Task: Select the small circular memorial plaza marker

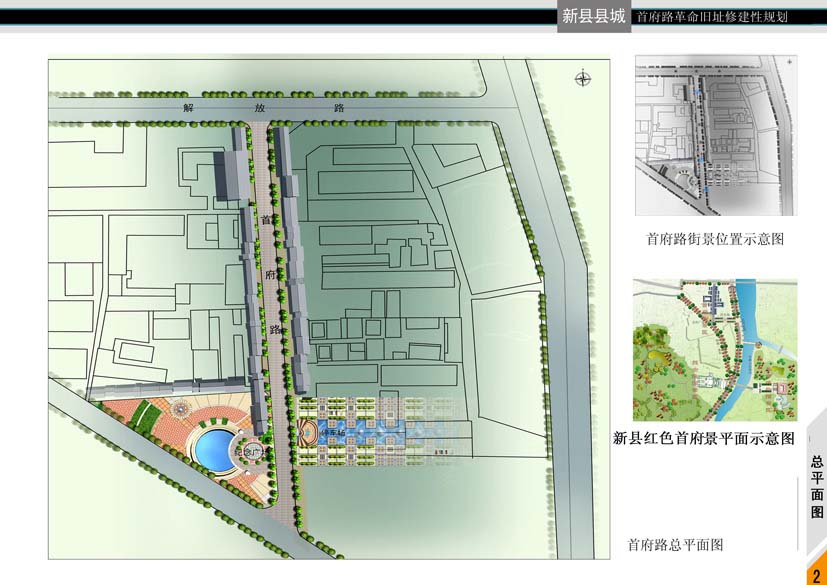Action: [x=247, y=452]
